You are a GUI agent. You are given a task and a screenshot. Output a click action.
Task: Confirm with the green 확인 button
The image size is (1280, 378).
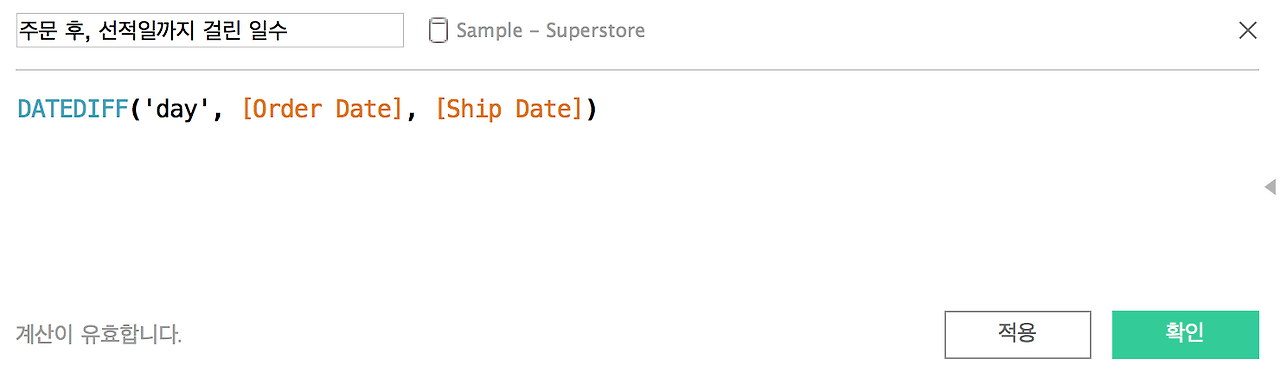click(x=1185, y=334)
